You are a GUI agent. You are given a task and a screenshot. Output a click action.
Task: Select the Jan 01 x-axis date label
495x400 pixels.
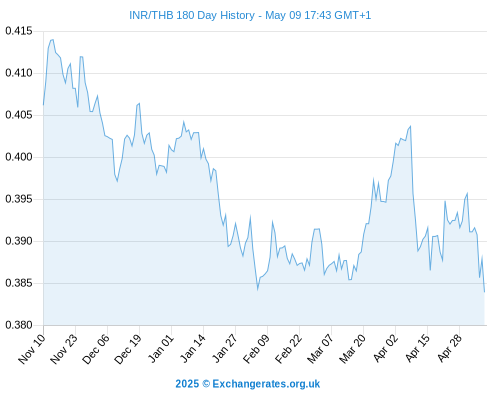(161, 349)
